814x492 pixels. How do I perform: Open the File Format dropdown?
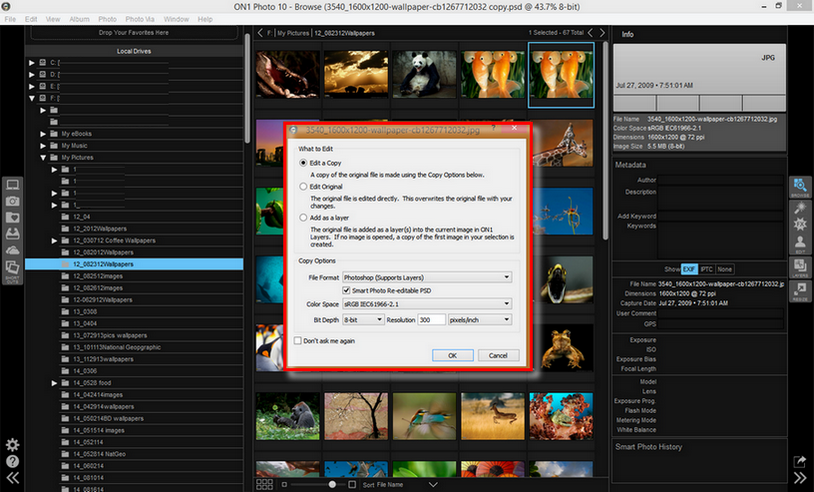pos(426,276)
